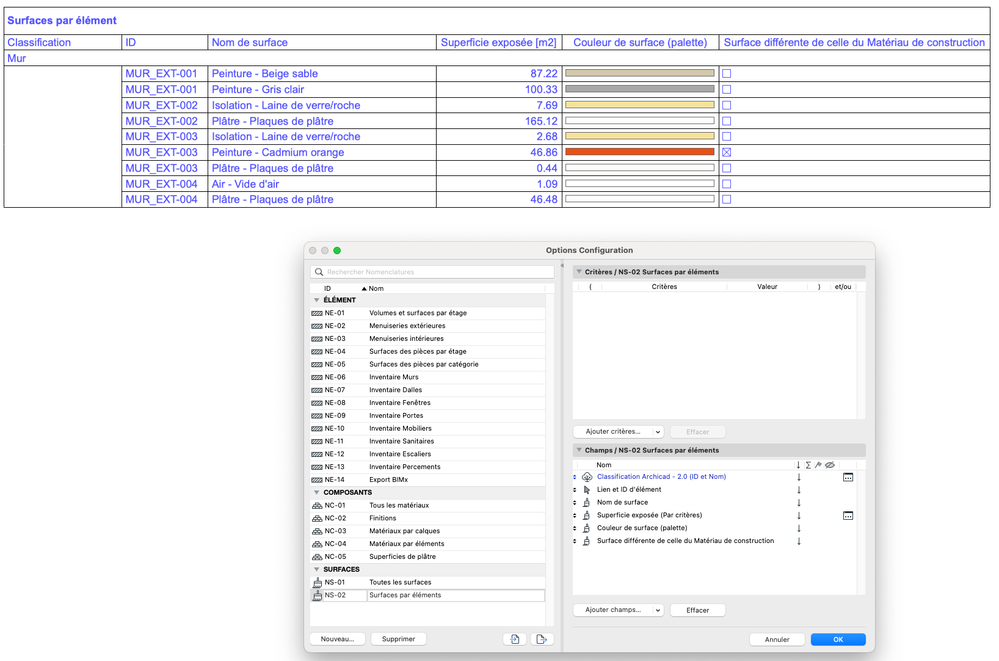Toggle checkbox in Air - Vide d'air row
This screenshot has height=661, width=999.
coord(726,184)
